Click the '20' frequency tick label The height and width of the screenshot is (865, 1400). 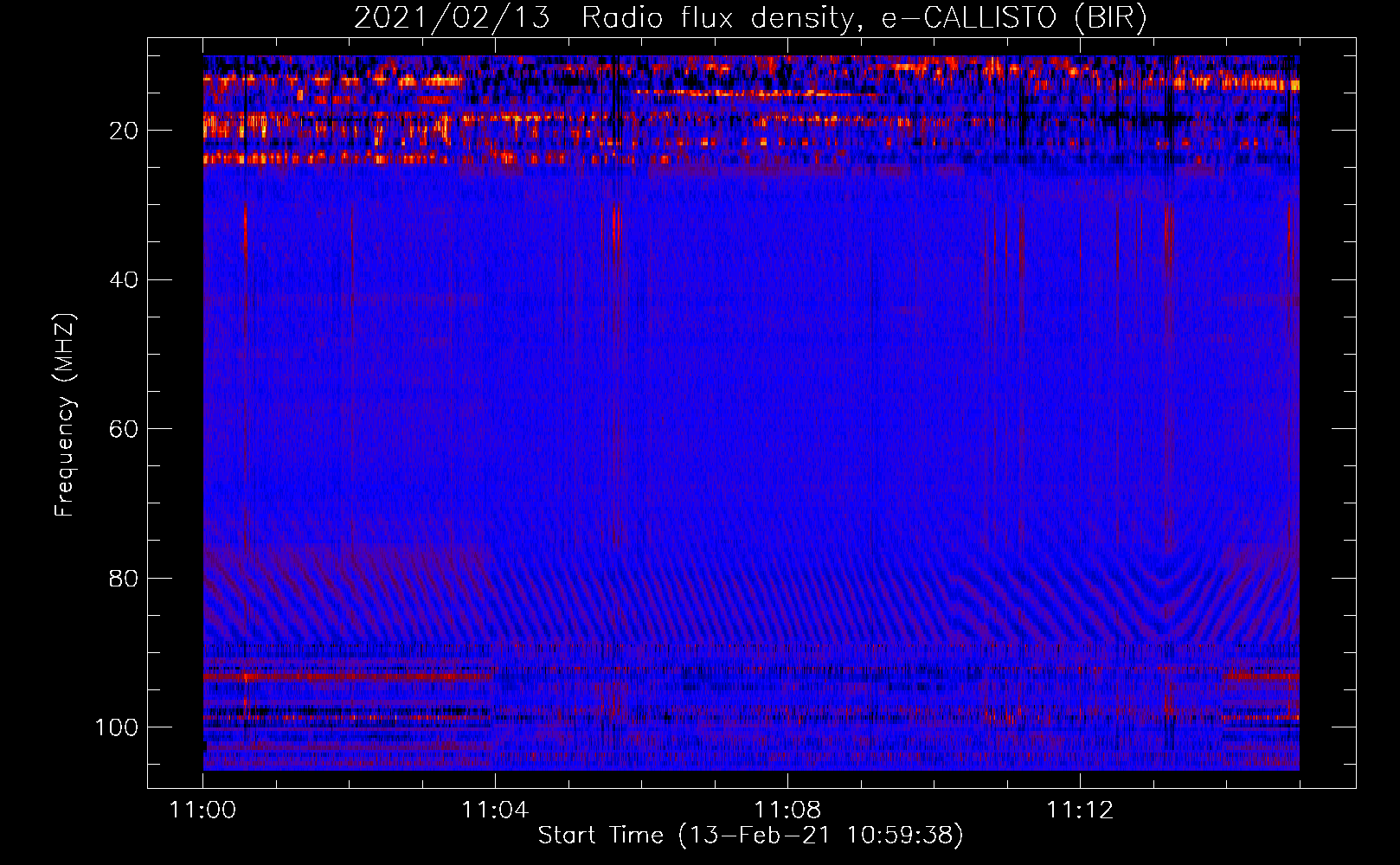[124, 131]
